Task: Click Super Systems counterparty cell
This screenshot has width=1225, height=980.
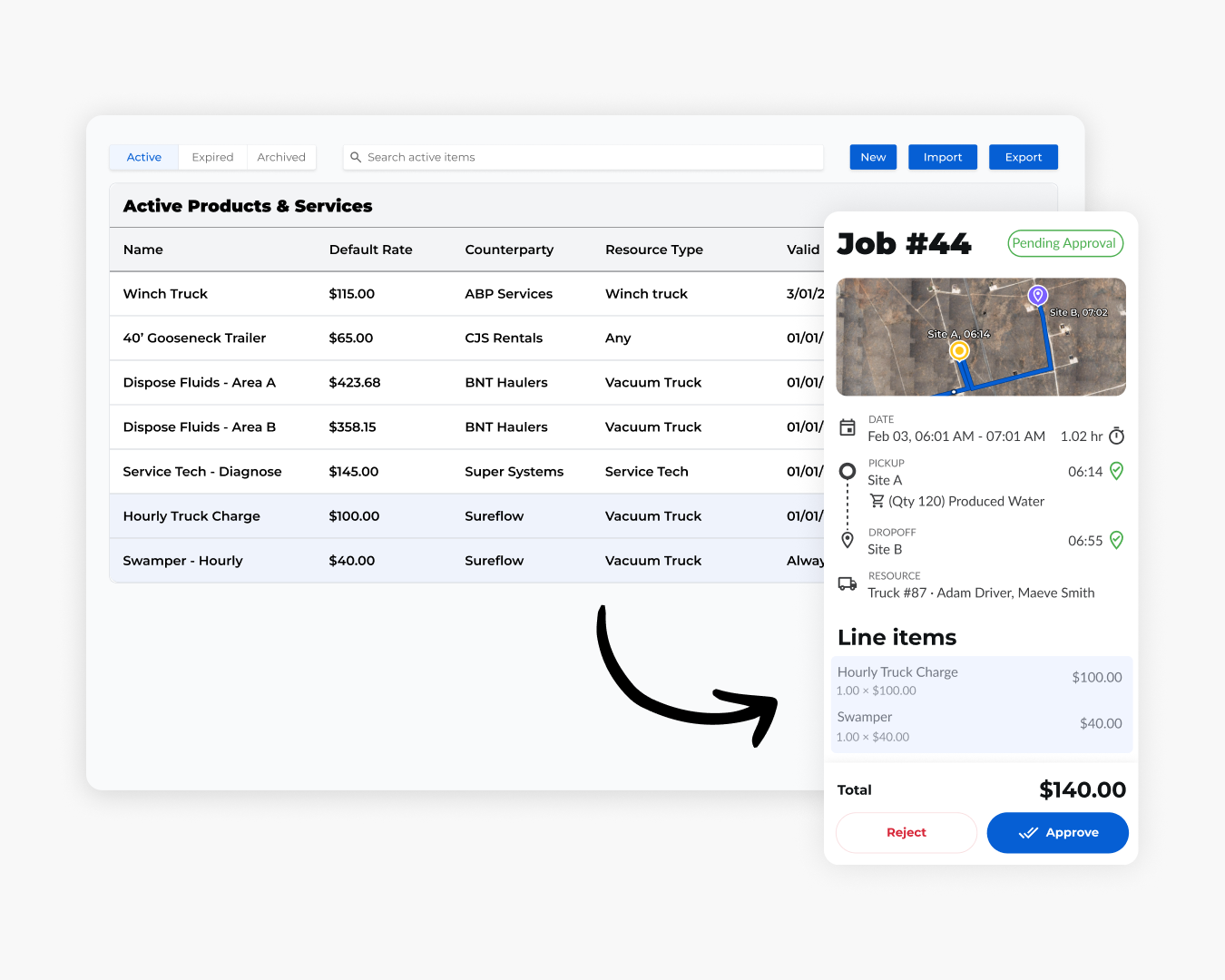Action: (x=514, y=471)
